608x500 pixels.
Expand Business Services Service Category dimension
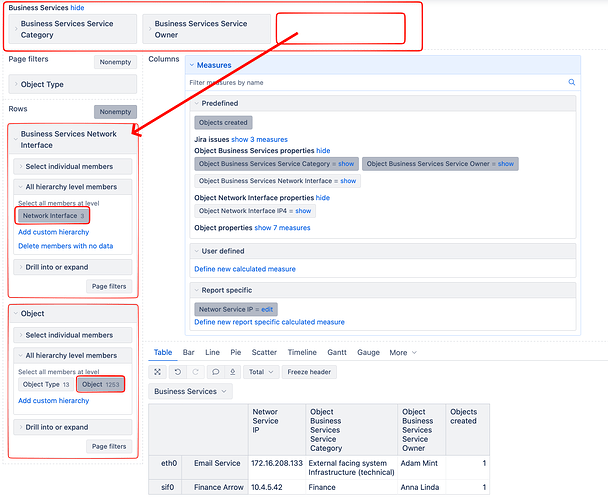73,29
